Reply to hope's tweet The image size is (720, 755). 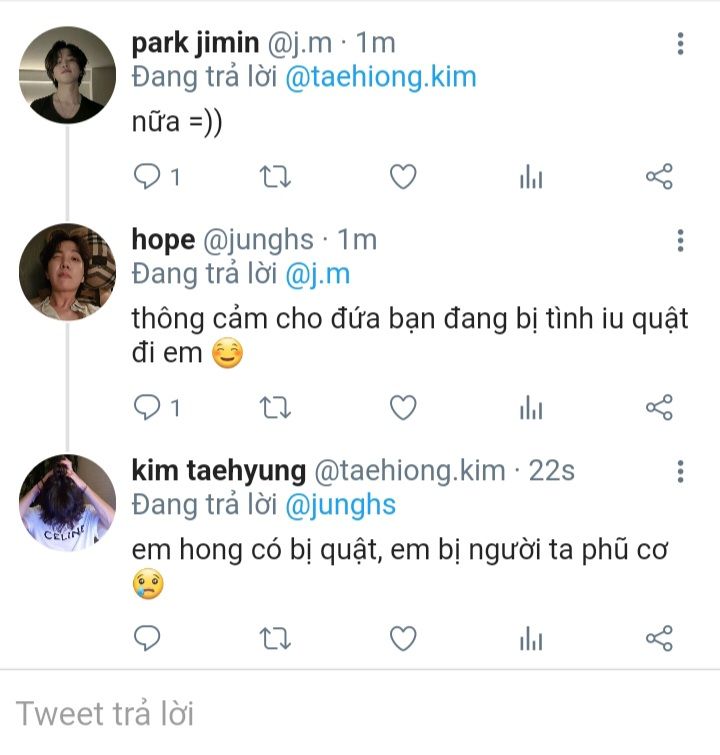point(148,408)
